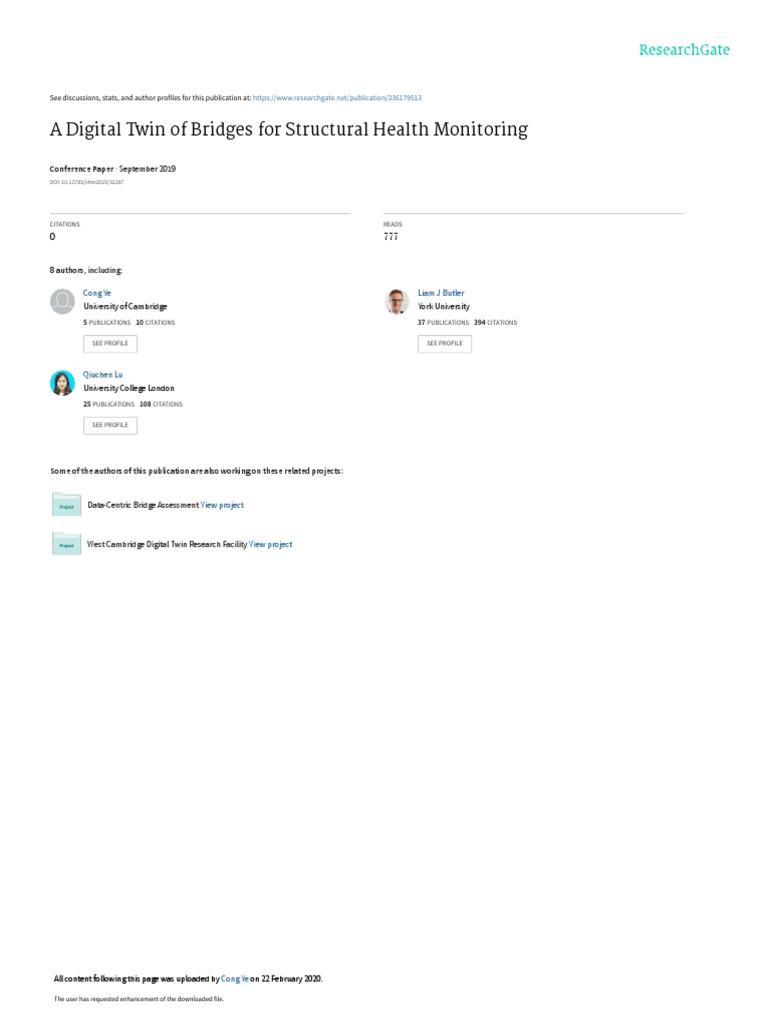Image resolution: width=768 pixels, height=1024 pixels.
Task: Open Cong Ye's name link in author list
Action: 90,293
